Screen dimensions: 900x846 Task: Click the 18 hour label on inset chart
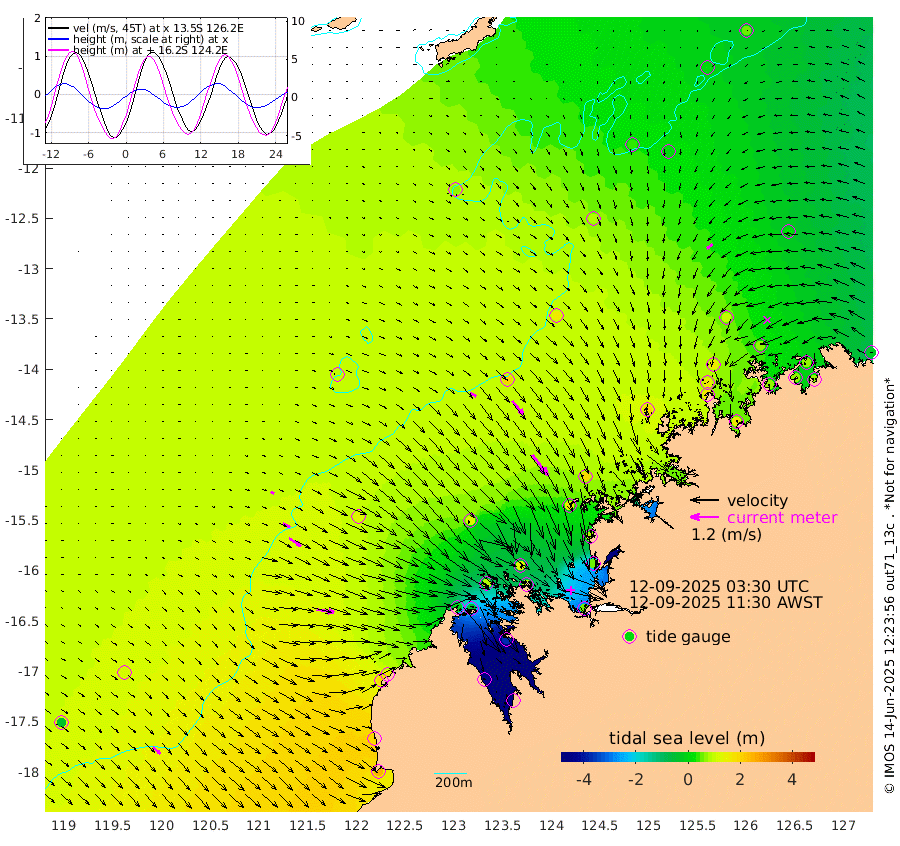pyautogui.click(x=238, y=154)
